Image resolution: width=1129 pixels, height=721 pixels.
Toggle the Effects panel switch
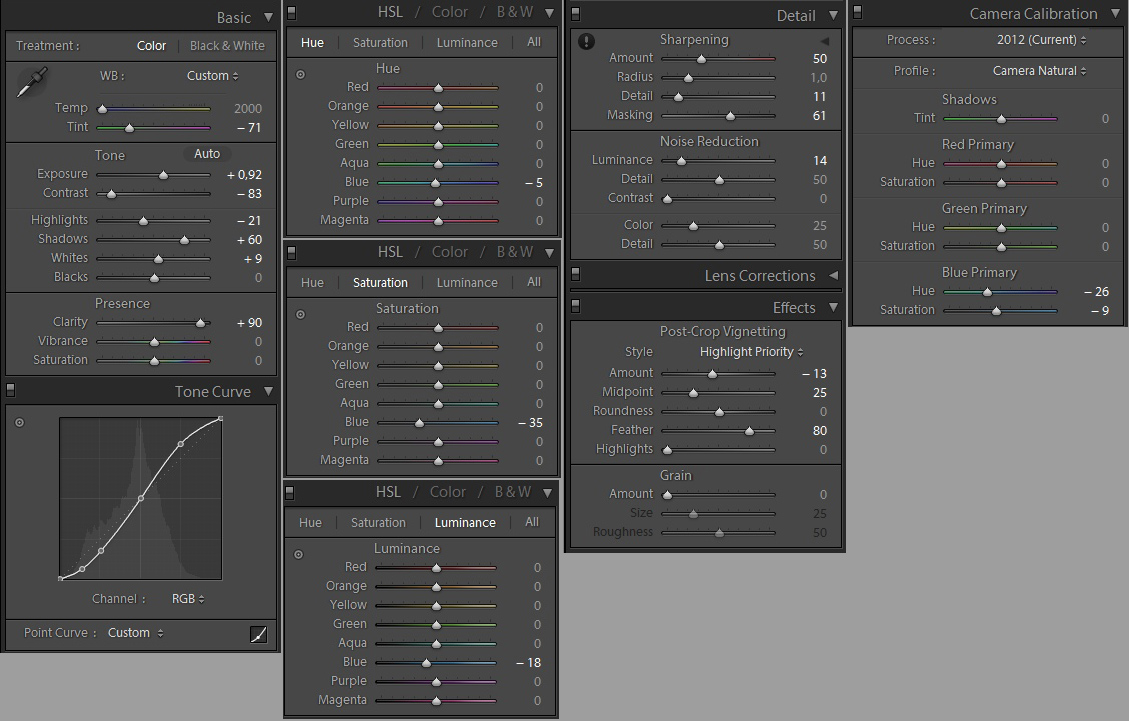click(575, 306)
